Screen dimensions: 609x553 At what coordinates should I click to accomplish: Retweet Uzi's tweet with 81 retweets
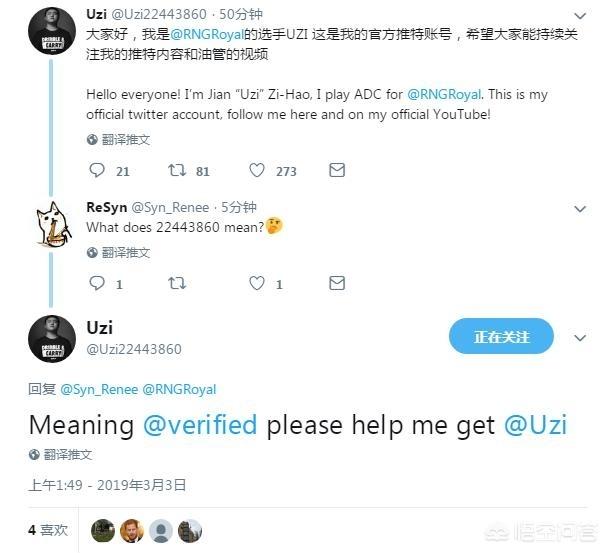click(177, 170)
